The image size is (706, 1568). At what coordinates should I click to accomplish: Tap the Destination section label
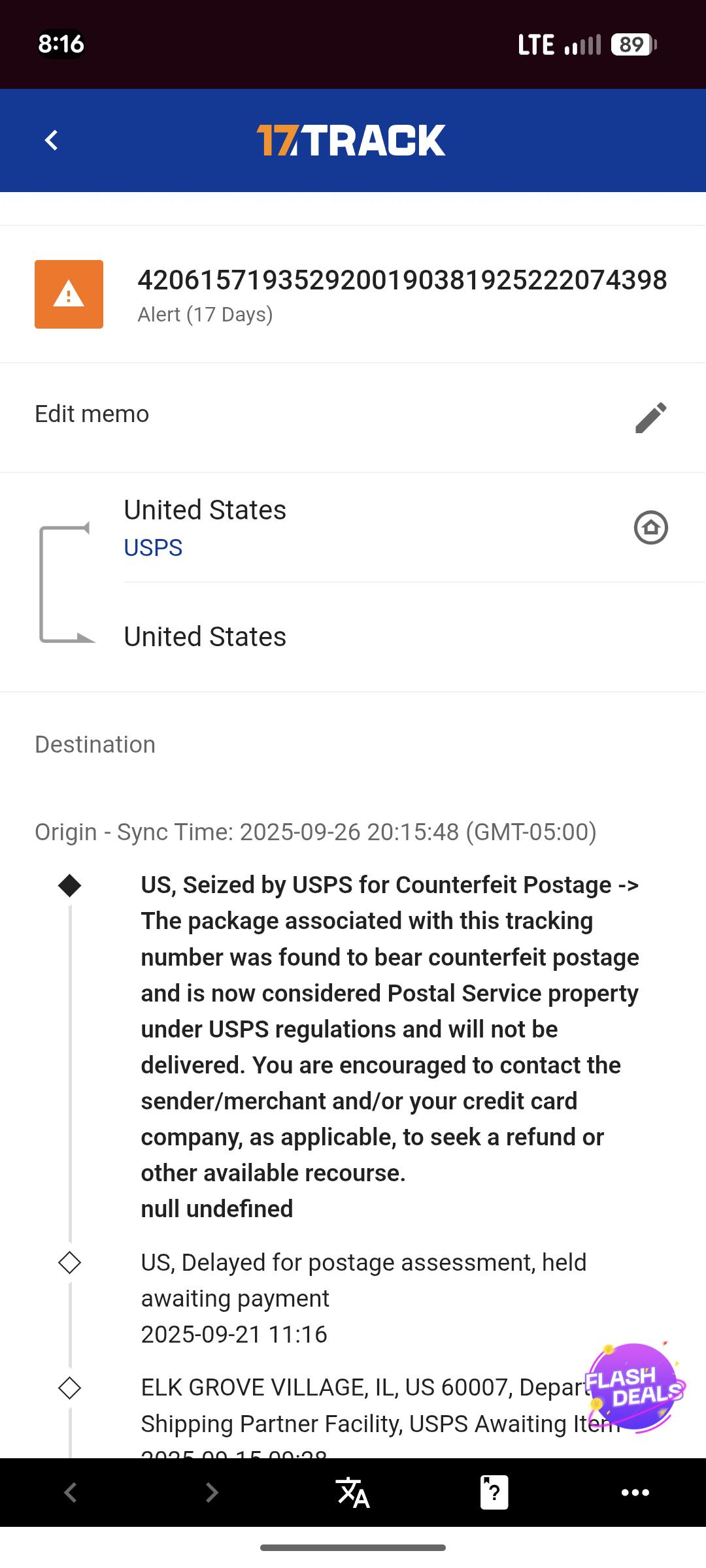95,745
